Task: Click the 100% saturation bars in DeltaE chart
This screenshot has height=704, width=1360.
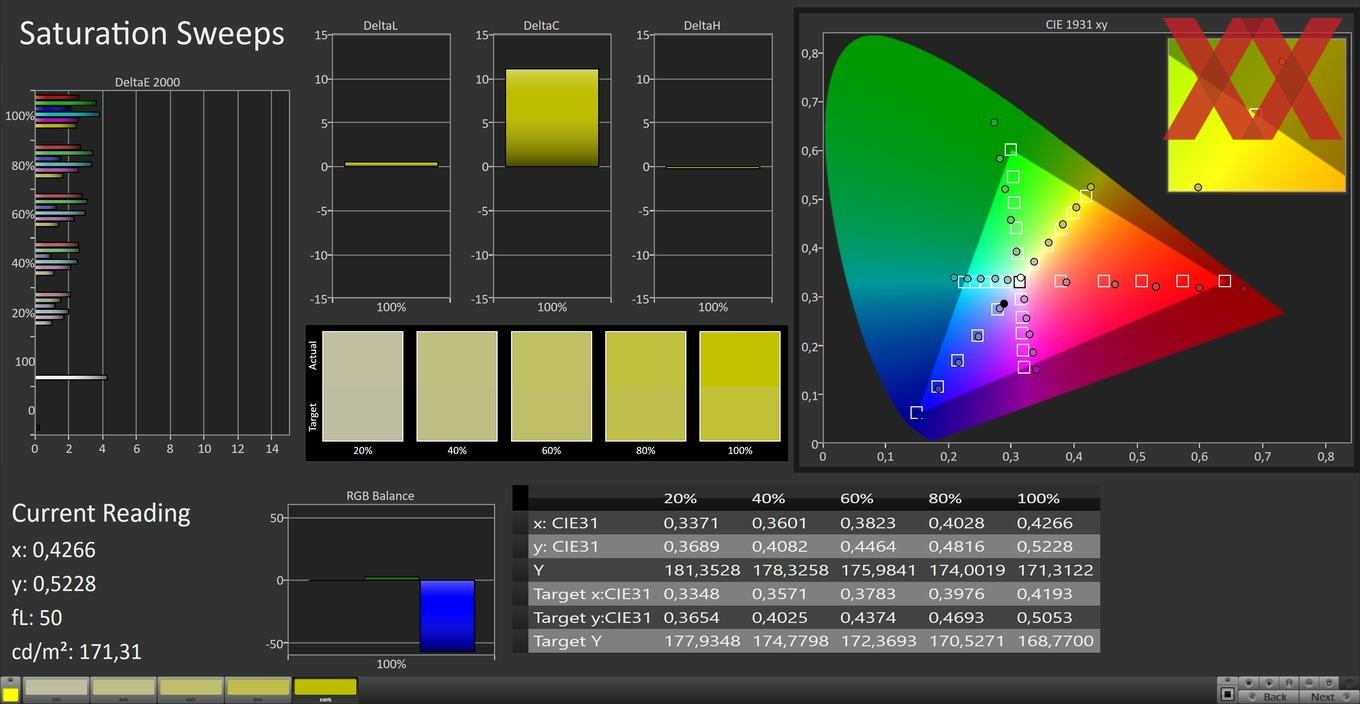Action: tap(67, 112)
